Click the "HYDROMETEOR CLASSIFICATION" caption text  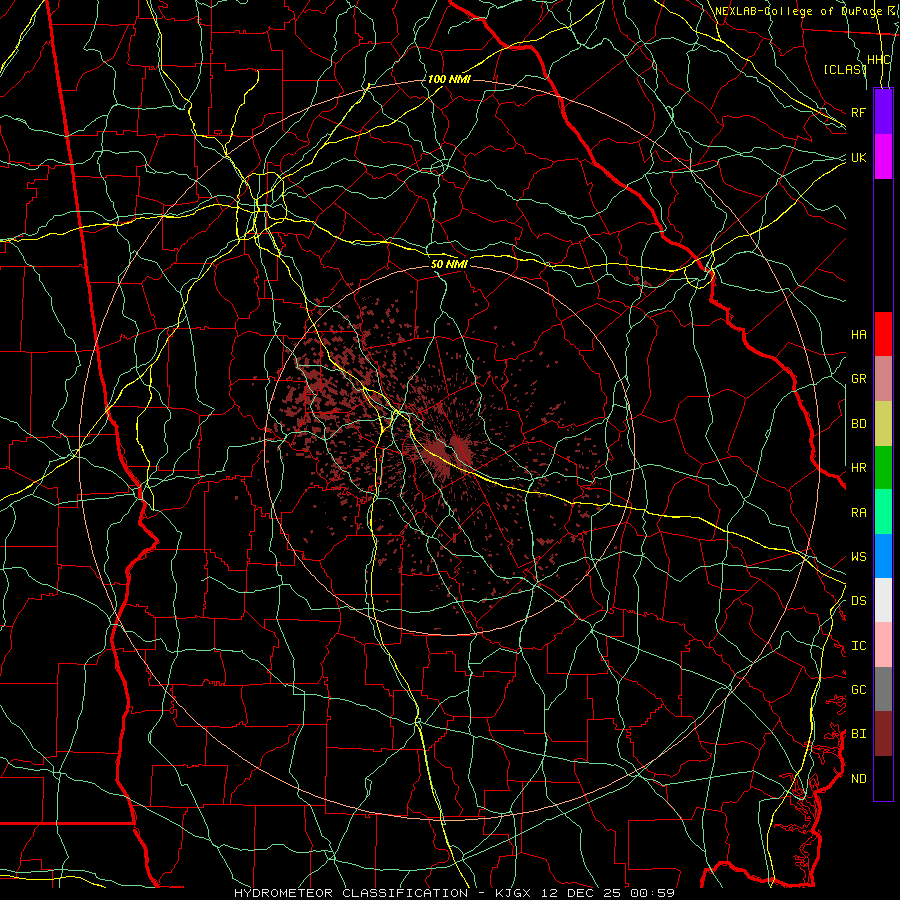point(351,893)
